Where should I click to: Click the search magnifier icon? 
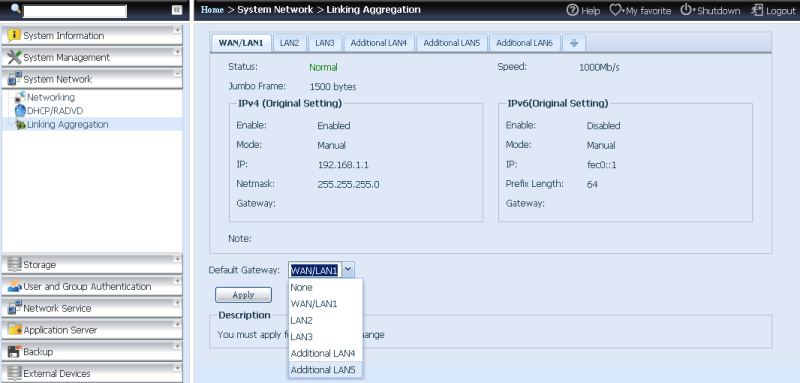pos(16,8)
